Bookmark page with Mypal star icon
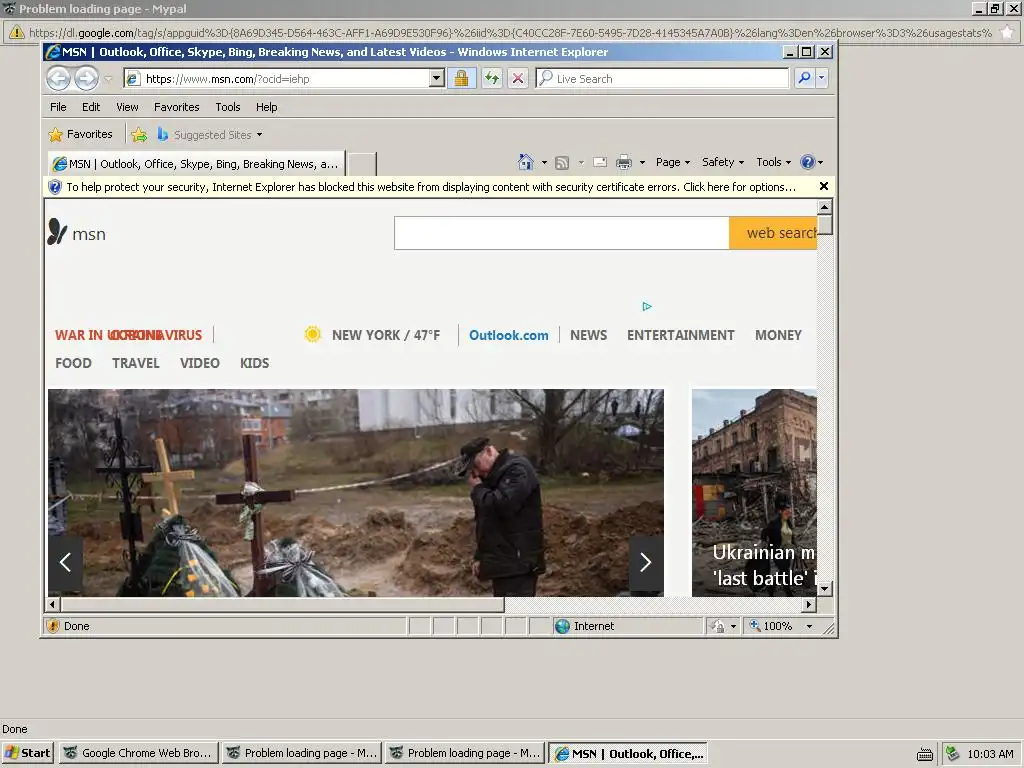The image size is (1024, 768). (1008, 32)
